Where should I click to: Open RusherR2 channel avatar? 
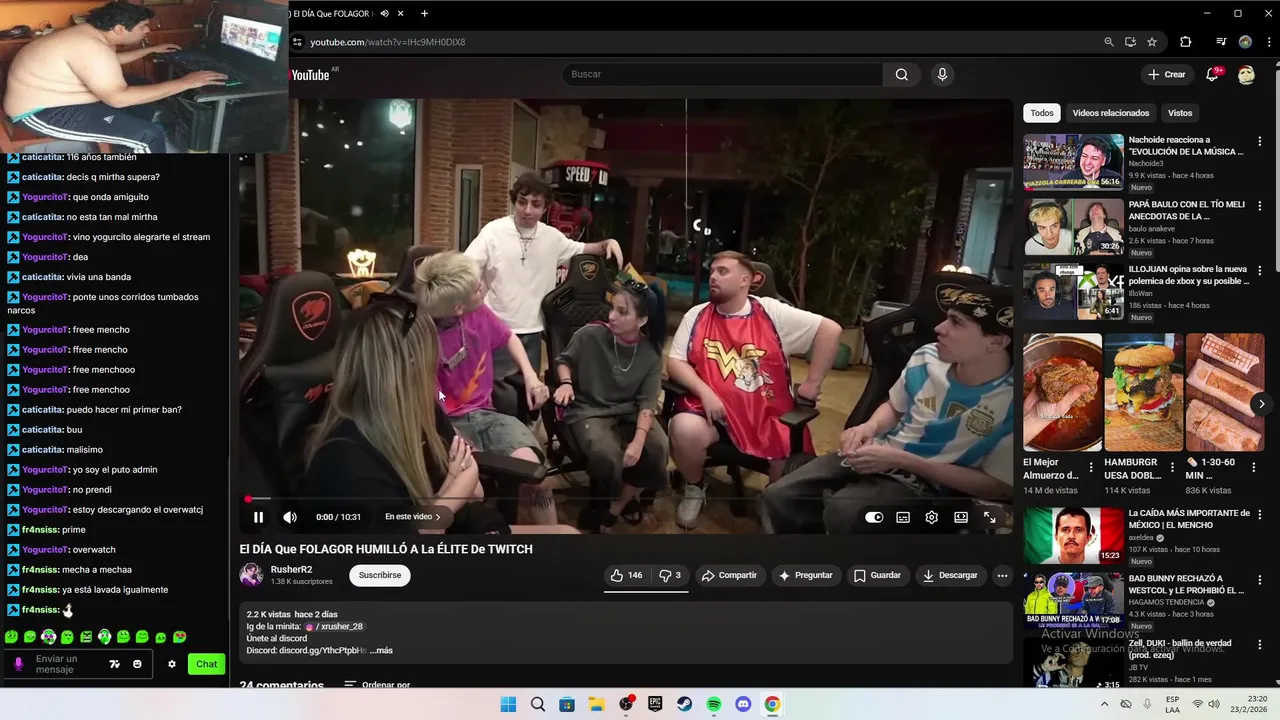[251, 575]
